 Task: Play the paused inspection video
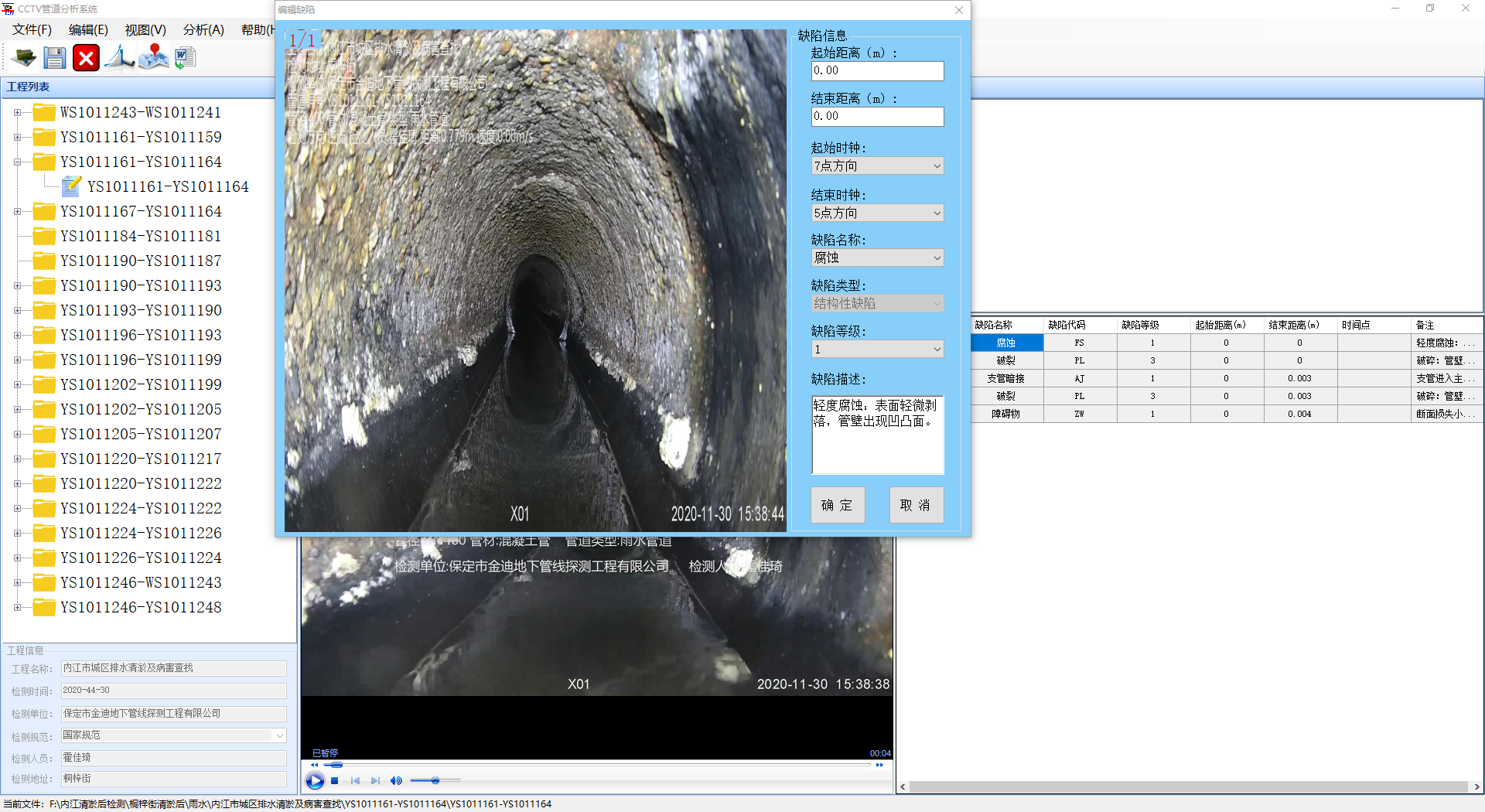tap(315, 781)
